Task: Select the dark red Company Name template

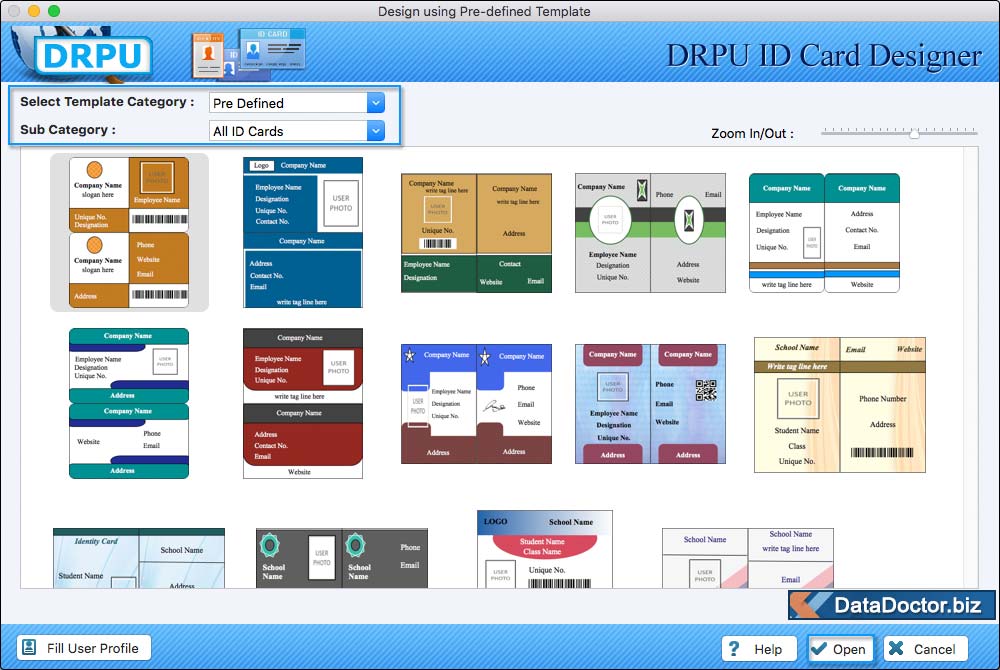Action: 303,404
